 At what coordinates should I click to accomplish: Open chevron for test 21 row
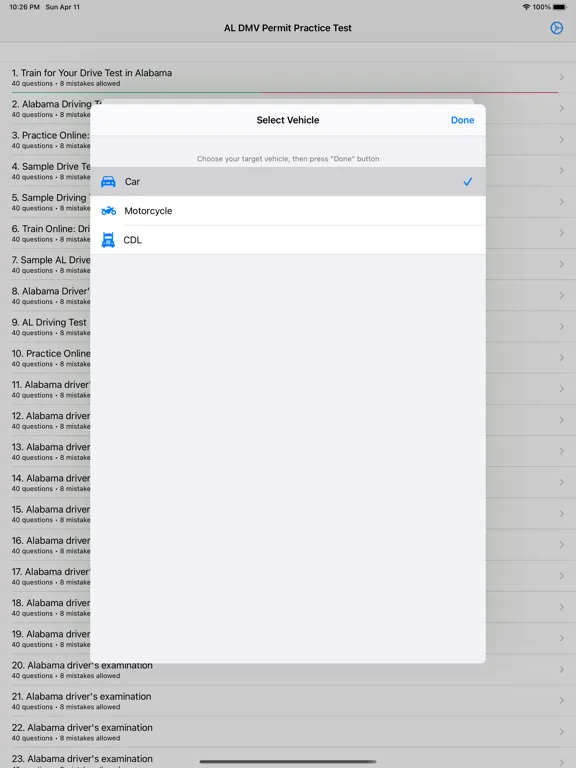(562, 700)
